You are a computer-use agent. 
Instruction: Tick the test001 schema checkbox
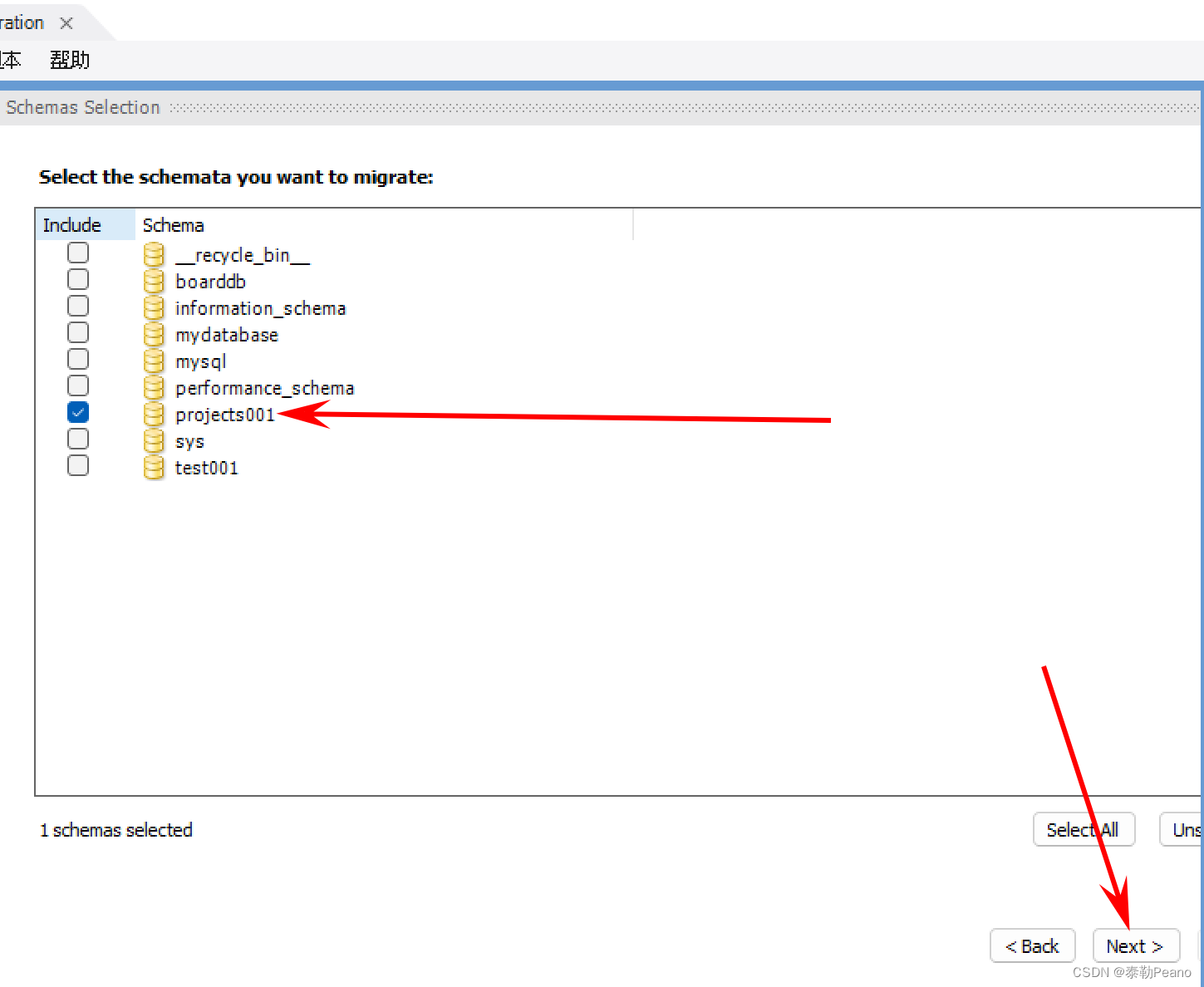coord(78,465)
